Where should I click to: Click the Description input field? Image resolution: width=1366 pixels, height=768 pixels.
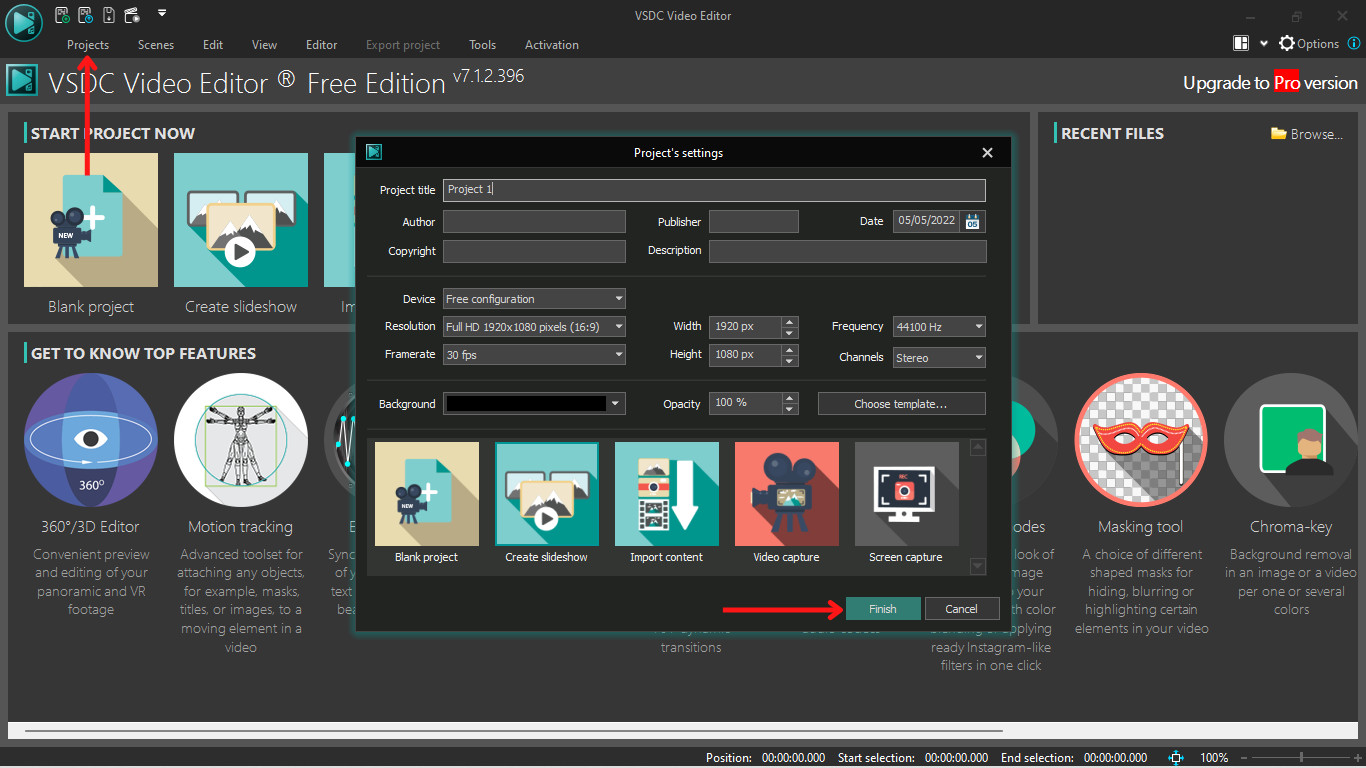(x=848, y=251)
